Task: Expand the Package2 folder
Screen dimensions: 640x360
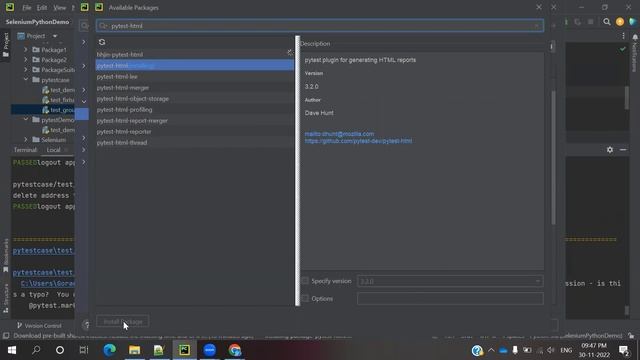Action: pos(26,60)
